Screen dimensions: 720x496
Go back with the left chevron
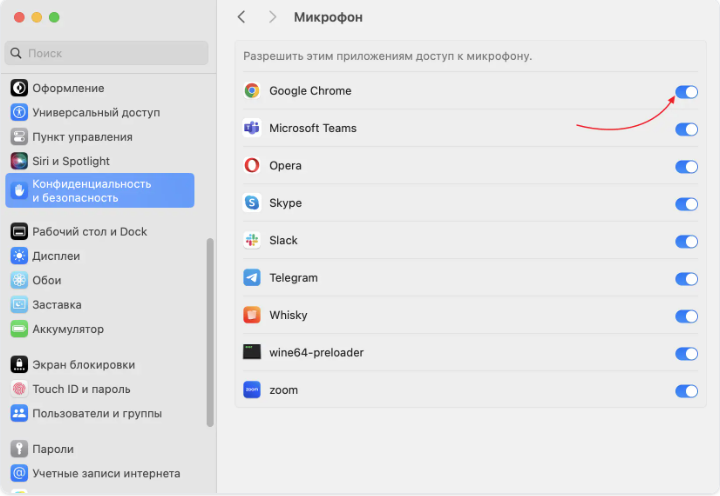click(242, 17)
